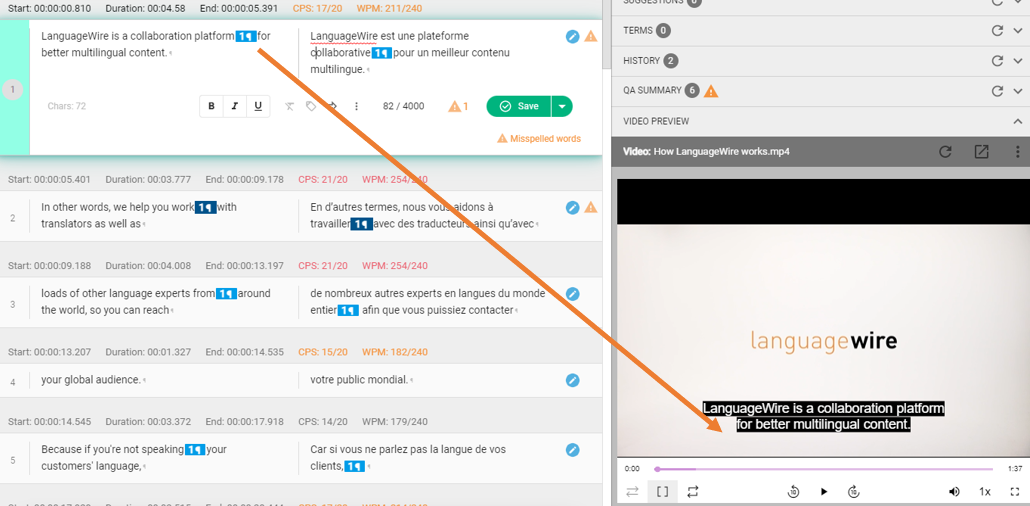The width and height of the screenshot is (1030, 506).
Task: Expand the Terms panel
Action: pos(1018,31)
